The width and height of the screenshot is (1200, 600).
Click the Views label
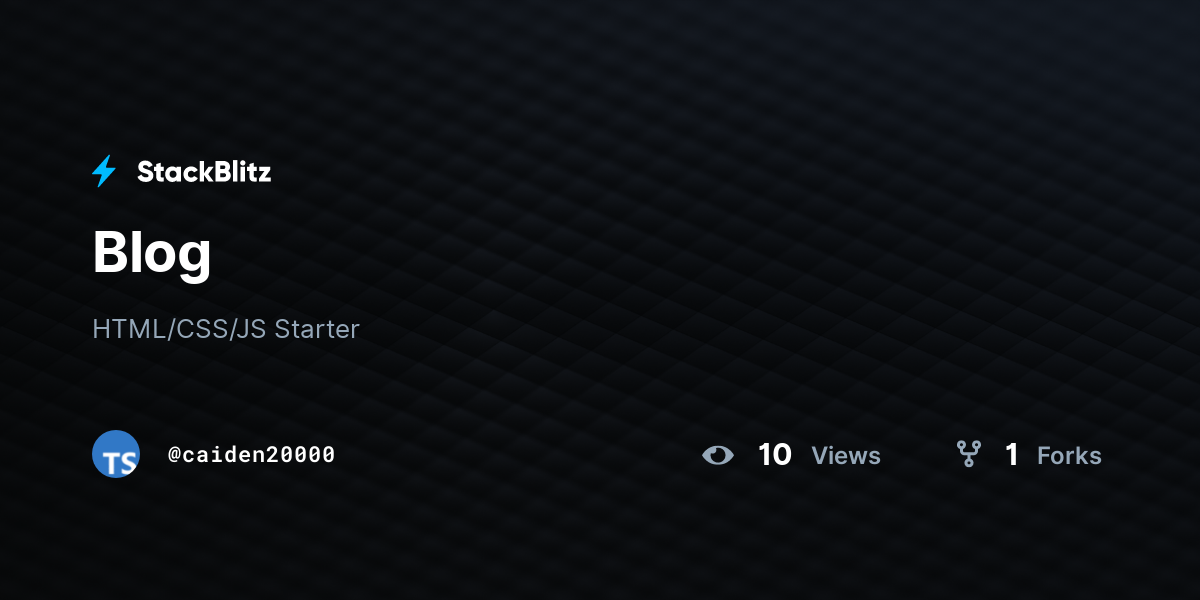(x=846, y=456)
